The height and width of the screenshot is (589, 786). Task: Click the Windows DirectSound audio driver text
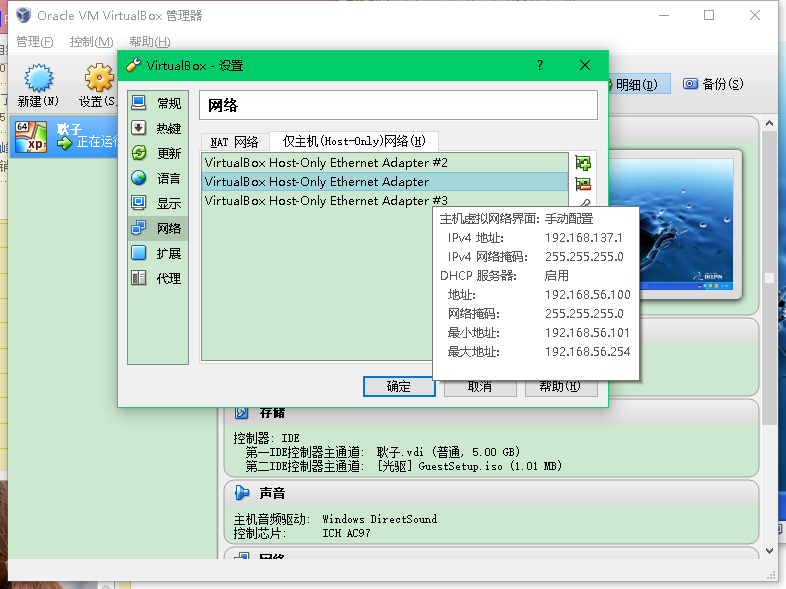point(379,519)
